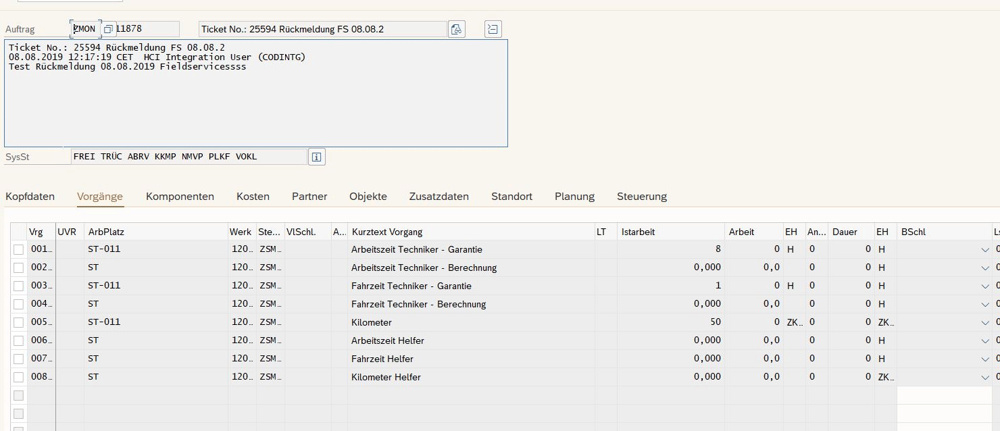Click Werk cell 120 in Arbeitszeit Helfer row
This screenshot has height=431, width=1000.
(x=242, y=340)
